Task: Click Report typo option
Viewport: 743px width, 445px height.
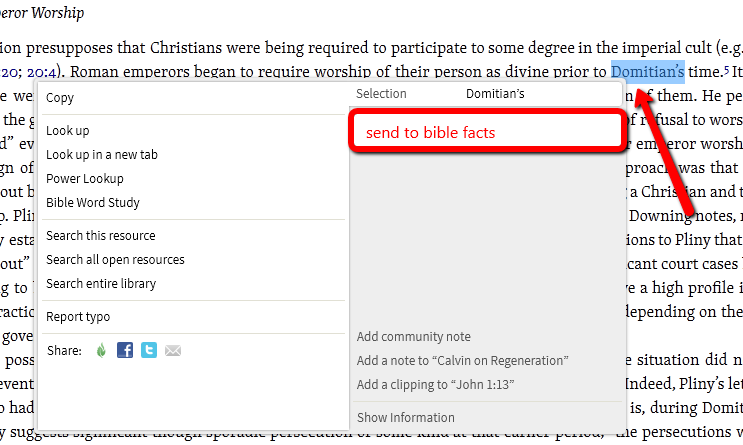Action: (x=78, y=317)
